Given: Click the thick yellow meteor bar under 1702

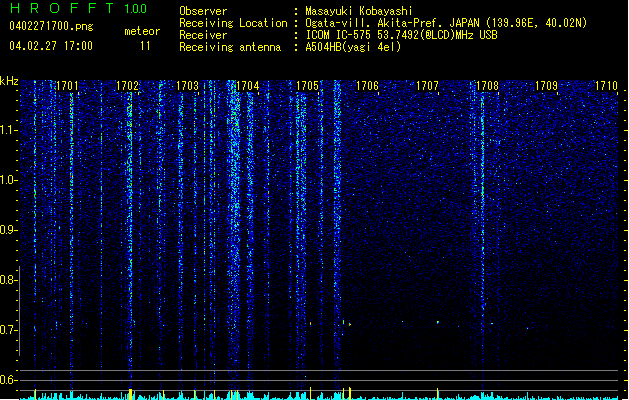Looking at the screenshot, I should (x=130, y=394).
